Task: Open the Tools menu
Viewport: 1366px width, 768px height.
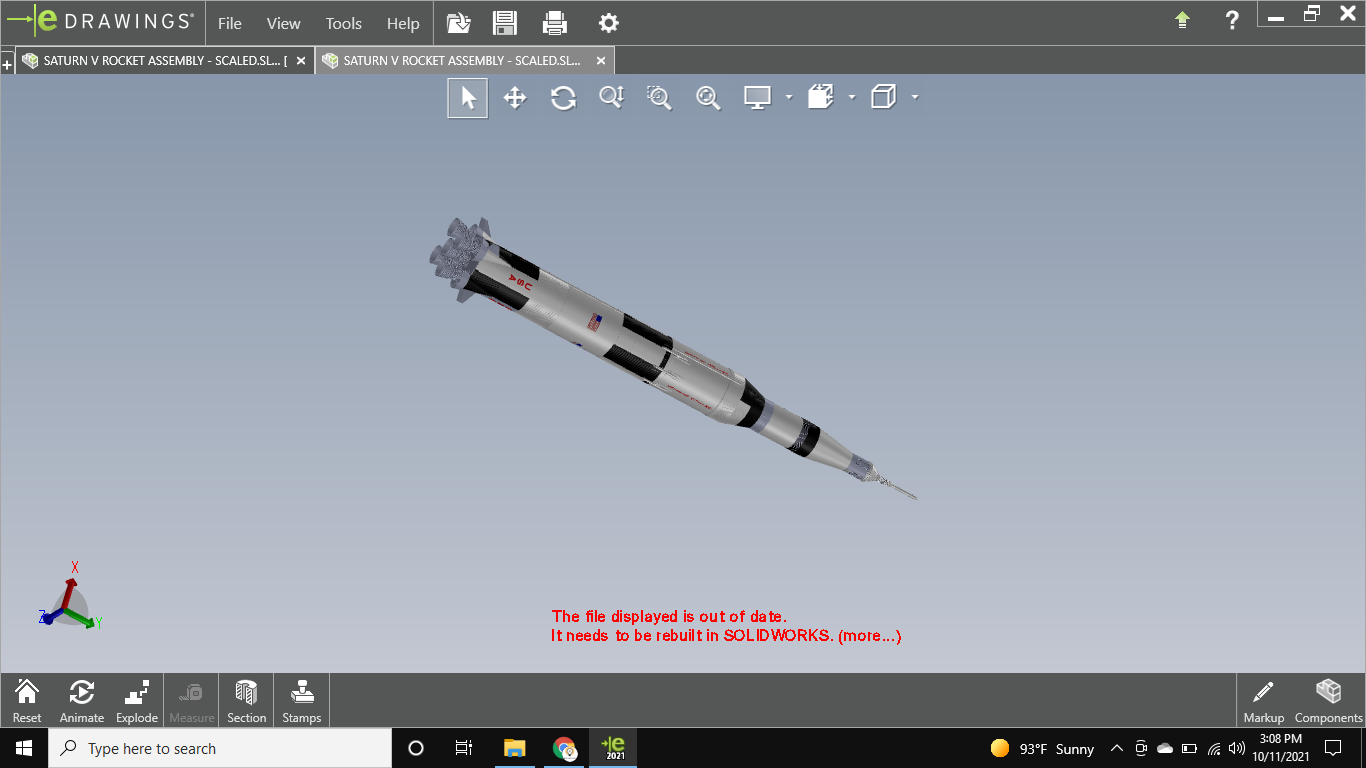Action: (343, 23)
